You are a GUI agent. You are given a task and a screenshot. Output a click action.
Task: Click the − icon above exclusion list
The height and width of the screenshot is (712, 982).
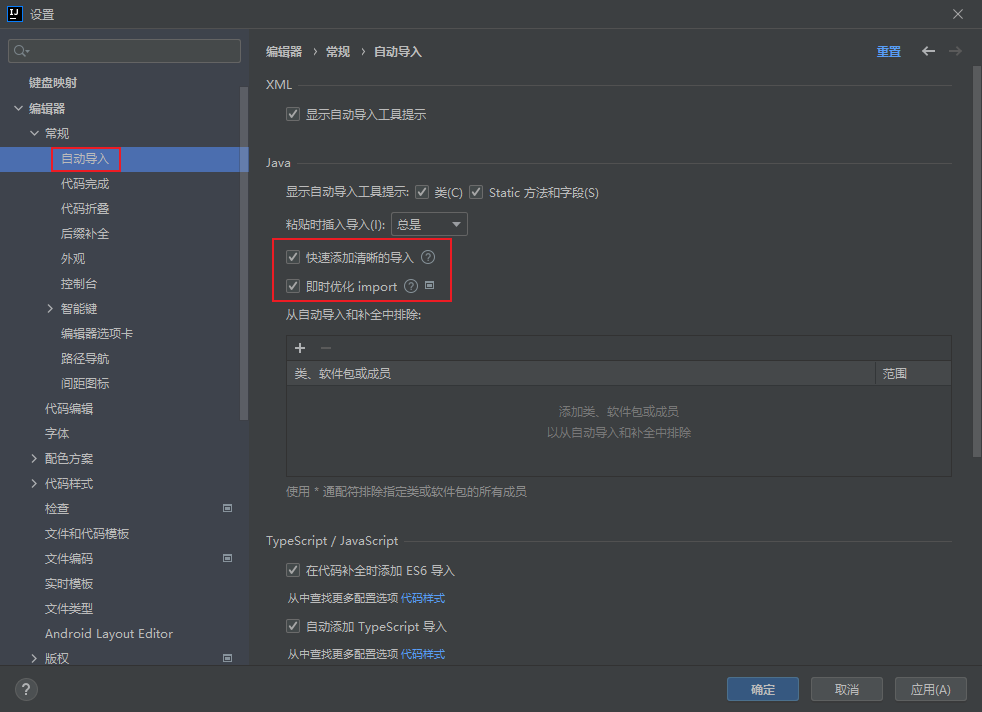click(x=328, y=347)
